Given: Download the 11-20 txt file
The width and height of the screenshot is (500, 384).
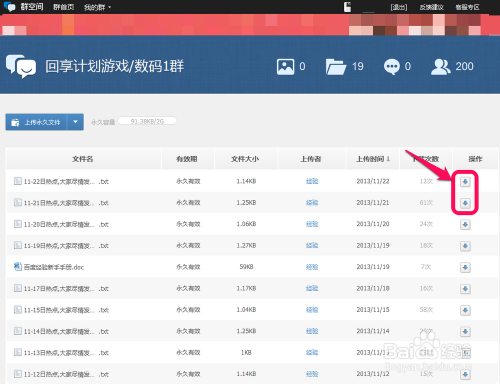Looking at the screenshot, I should click(465, 224).
